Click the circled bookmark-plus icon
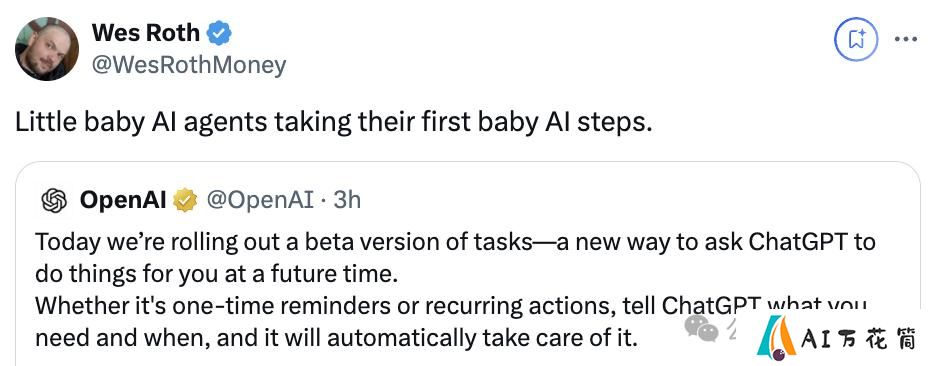936x366 pixels. click(x=856, y=39)
